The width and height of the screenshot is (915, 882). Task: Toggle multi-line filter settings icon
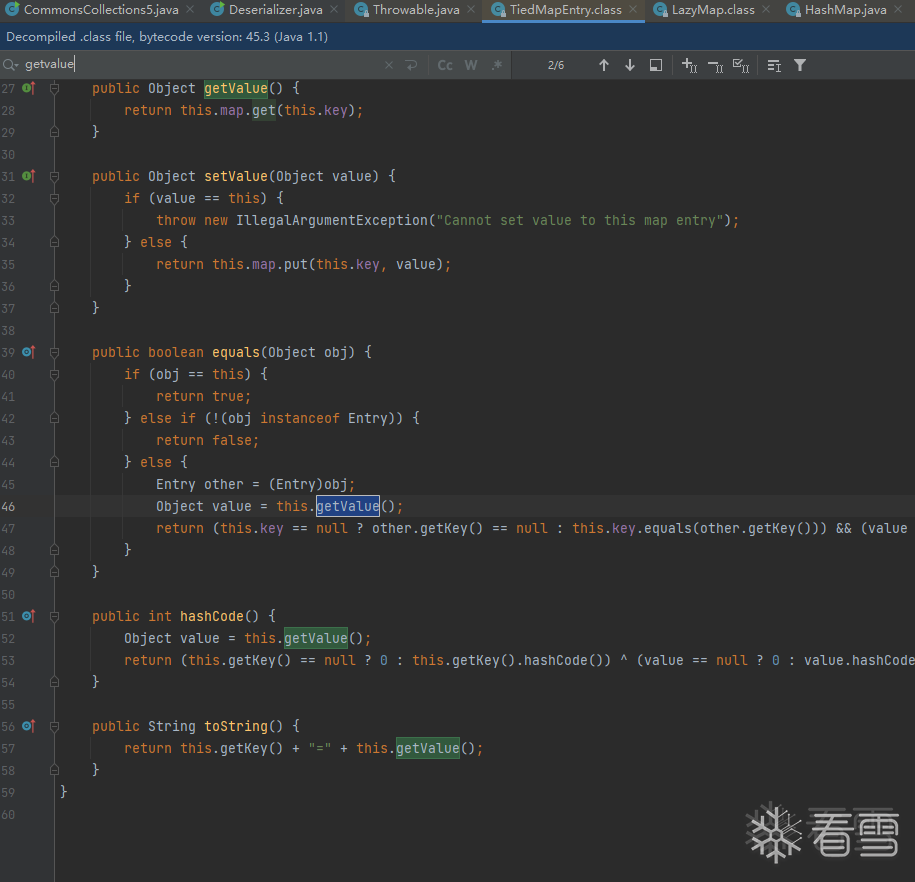774,65
